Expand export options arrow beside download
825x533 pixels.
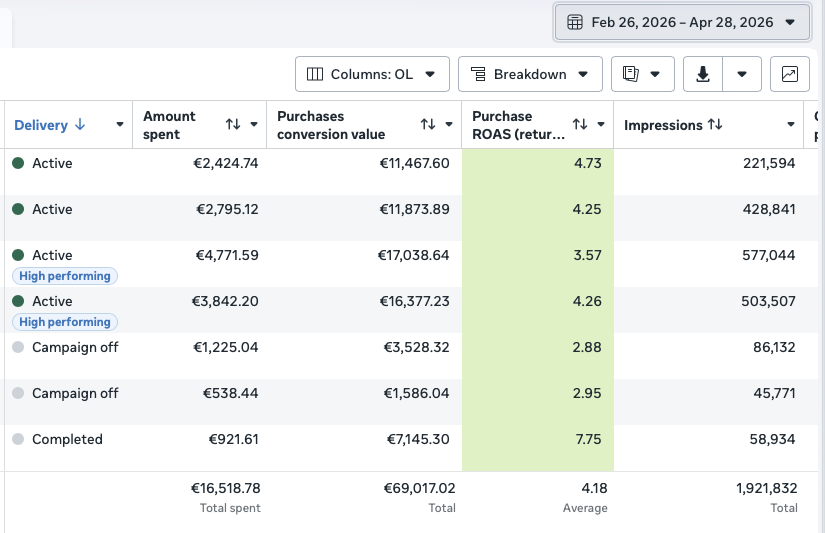coord(742,74)
